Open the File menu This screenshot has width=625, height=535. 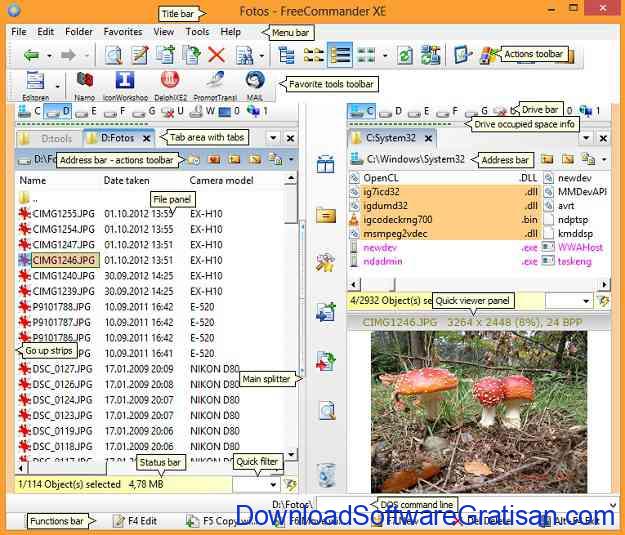click(19, 32)
